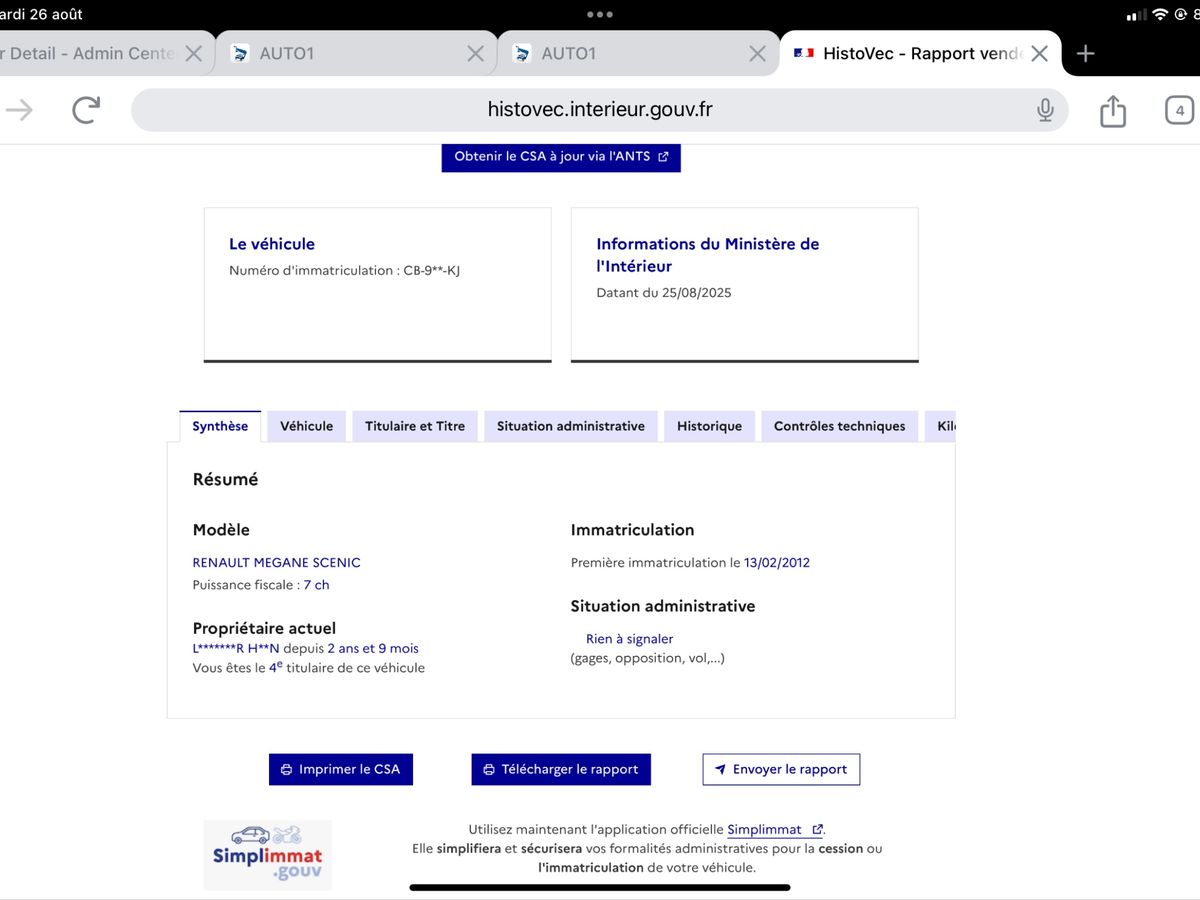Open the share sheet

pos(1113,110)
